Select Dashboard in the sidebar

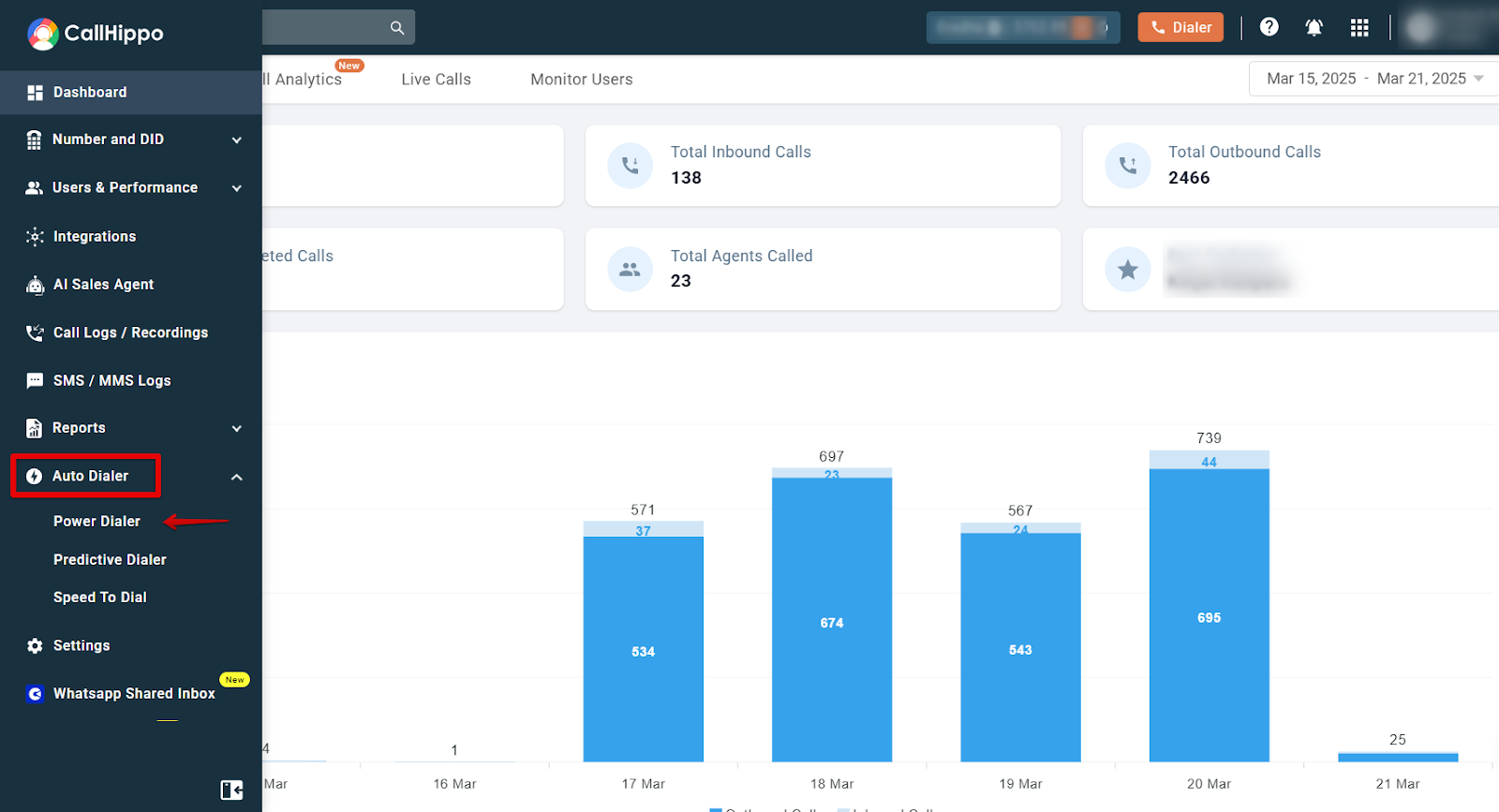(x=131, y=93)
